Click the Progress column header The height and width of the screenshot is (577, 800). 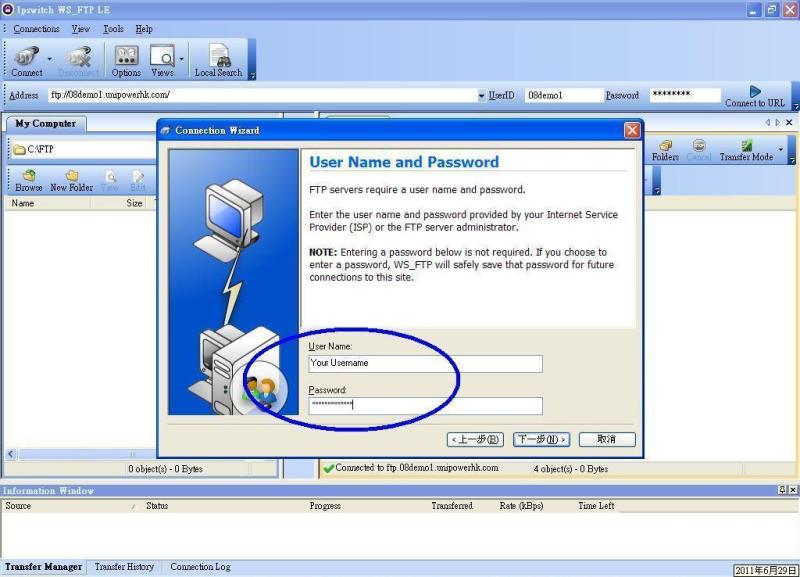coord(324,506)
